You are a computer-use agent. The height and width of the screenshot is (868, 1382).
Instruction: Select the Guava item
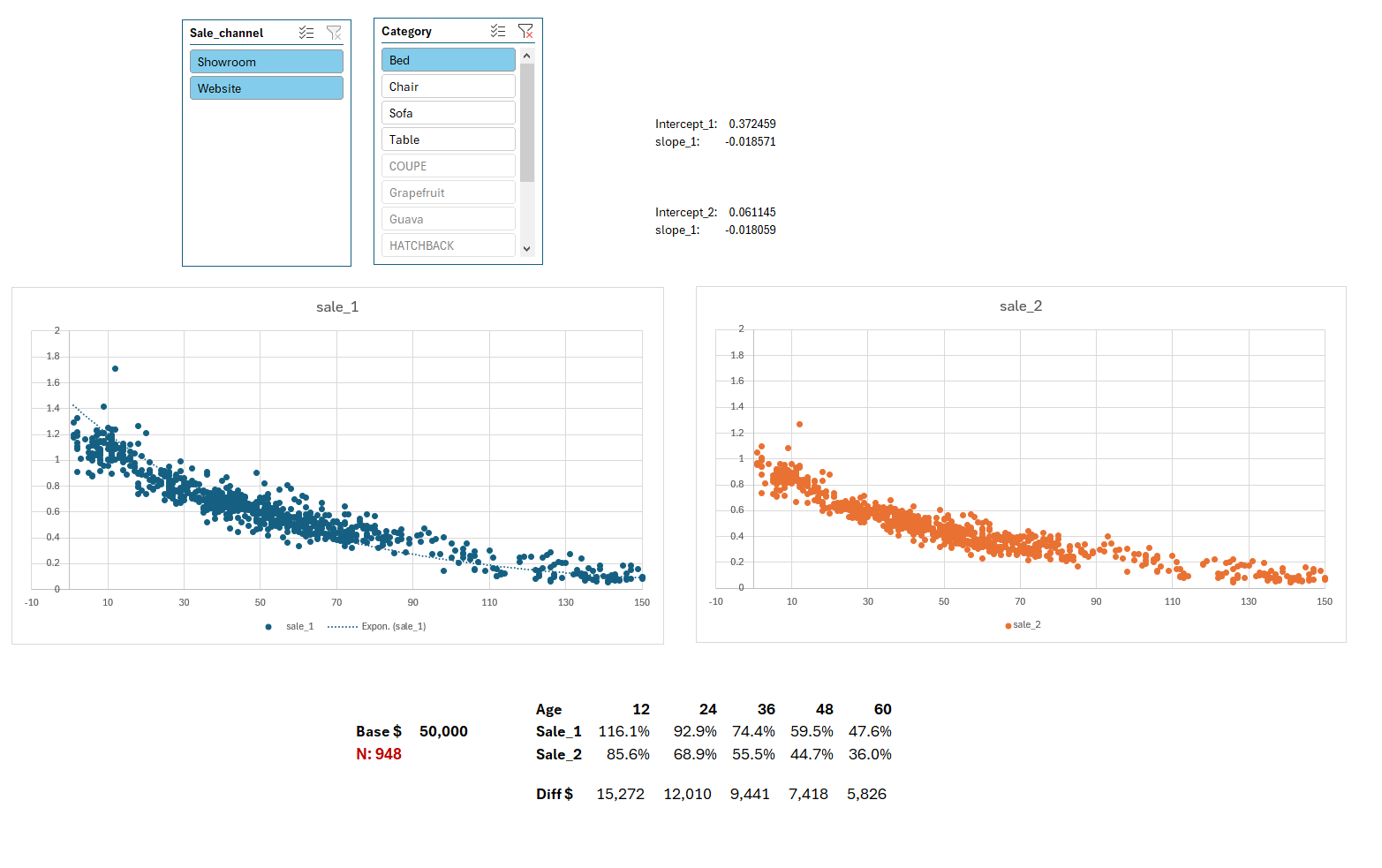[x=448, y=218]
